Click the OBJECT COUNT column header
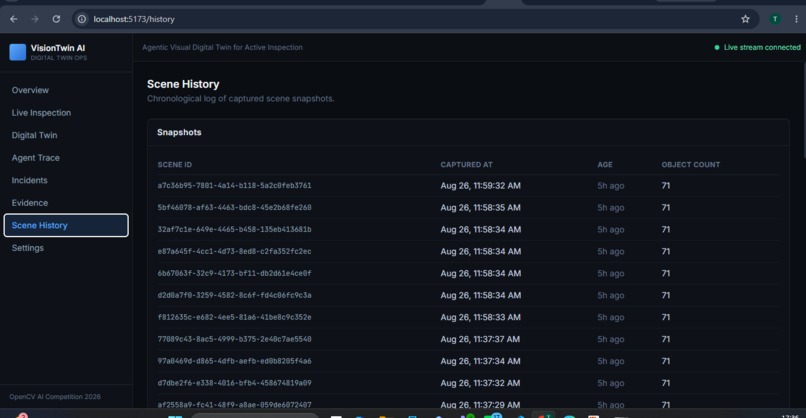Viewport: 806px width, 418px height. [x=690, y=165]
